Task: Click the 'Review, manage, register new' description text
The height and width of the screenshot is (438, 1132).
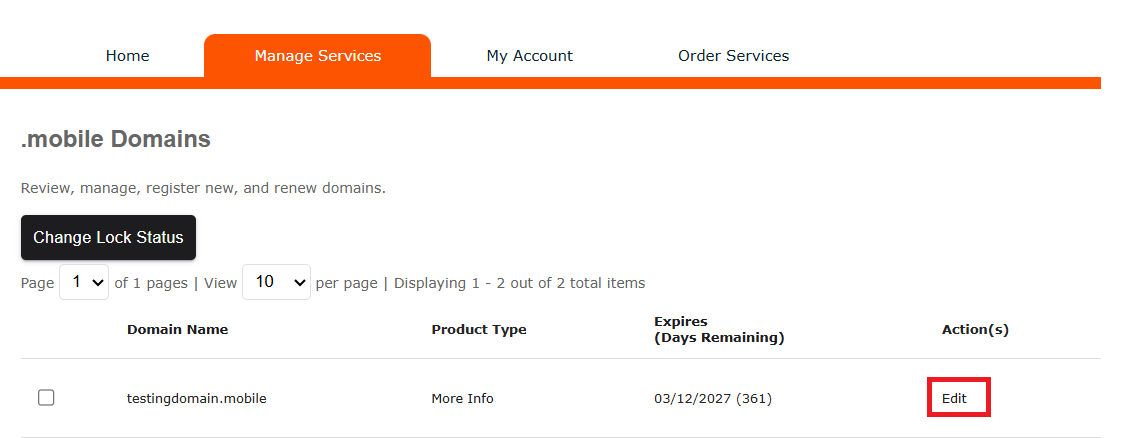Action: (202, 188)
